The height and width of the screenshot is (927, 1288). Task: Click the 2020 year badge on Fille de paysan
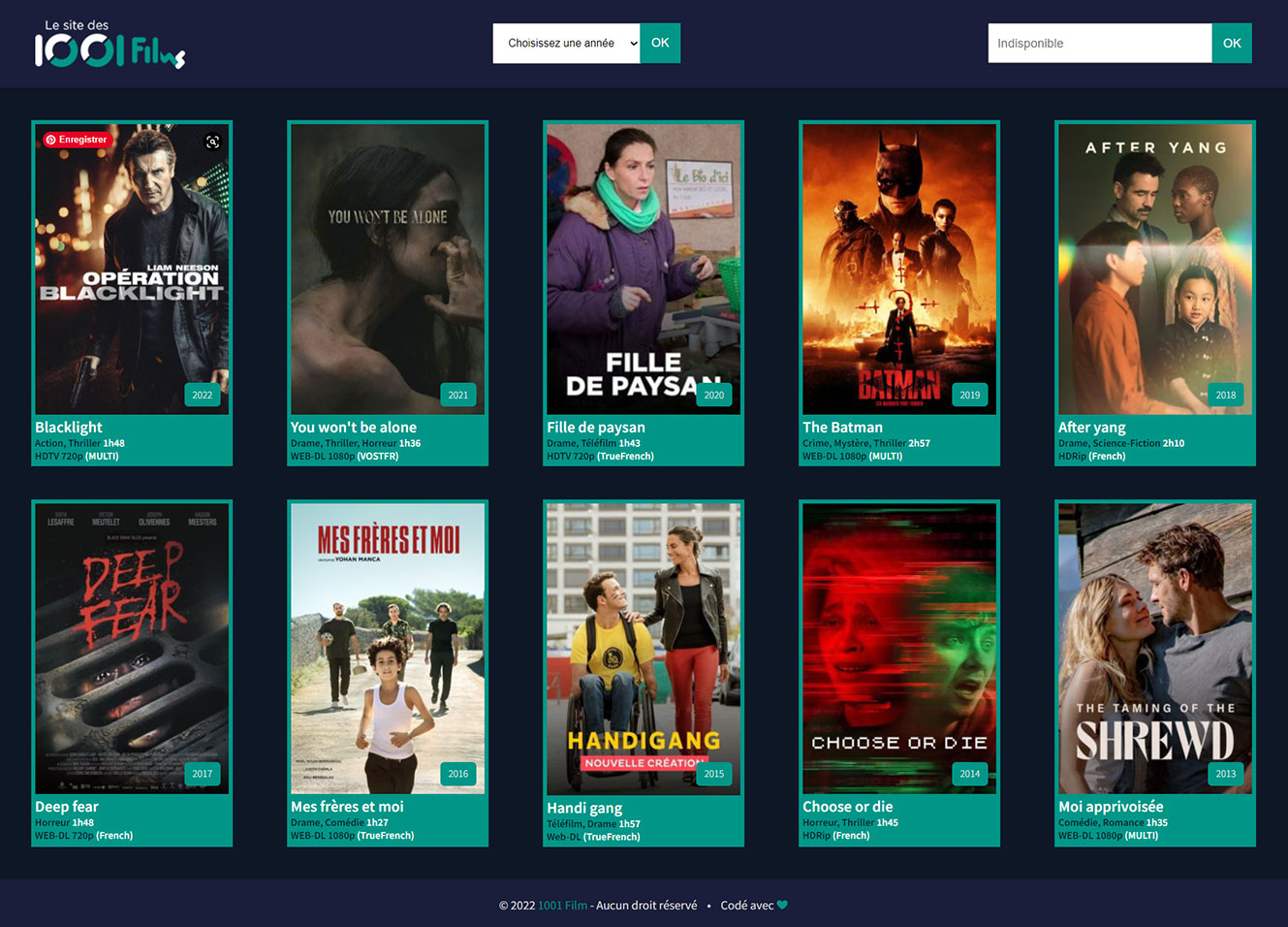click(x=714, y=395)
